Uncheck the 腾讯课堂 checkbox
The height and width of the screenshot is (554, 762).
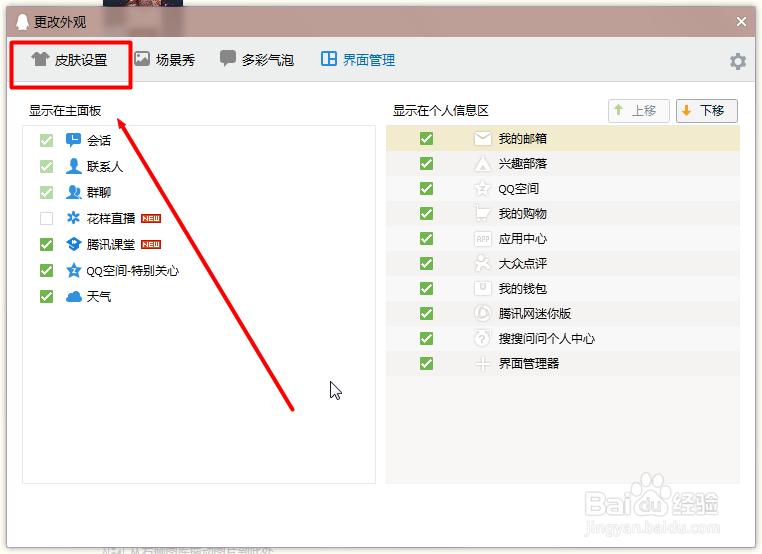[47, 244]
